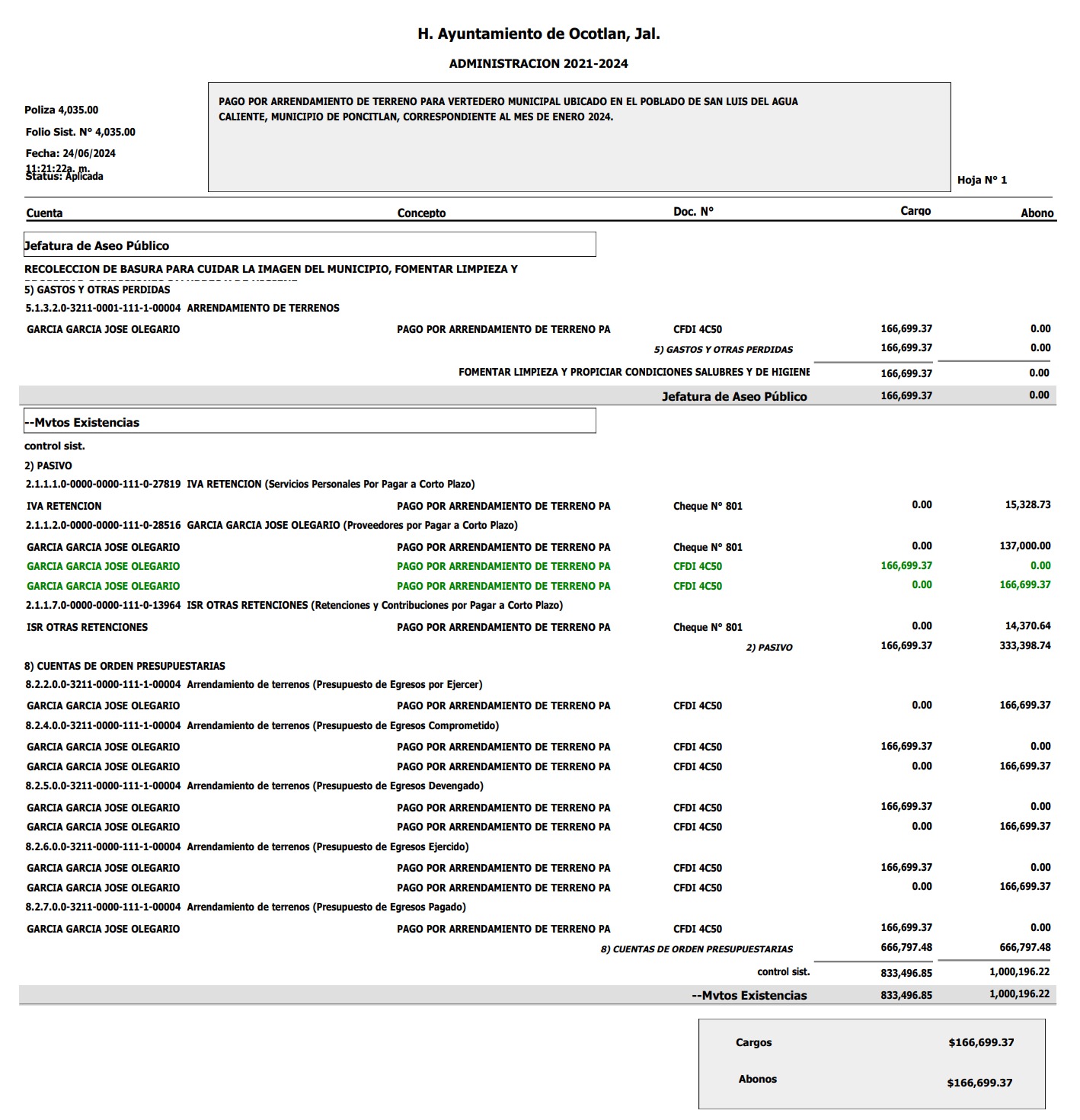
Task: Click the Abonos total in summary box
Action: (979, 1083)
